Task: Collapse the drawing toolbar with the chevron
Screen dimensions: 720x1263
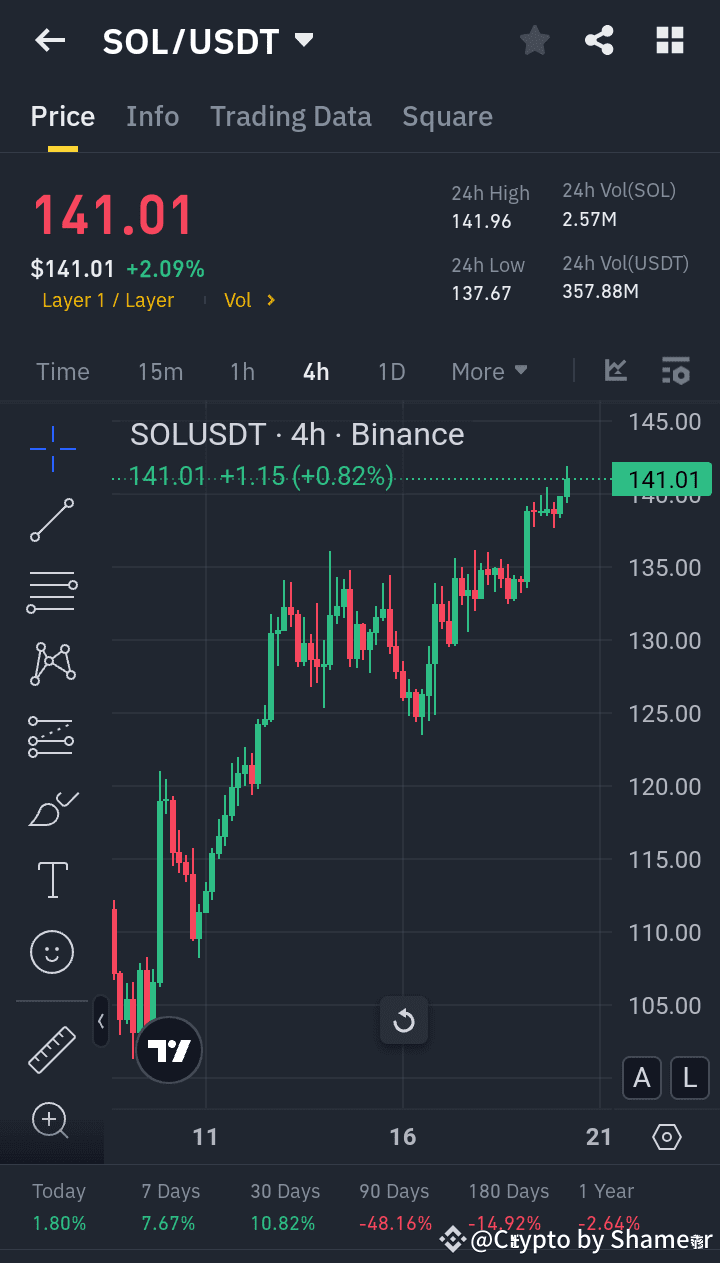Action: point(101,1022)
